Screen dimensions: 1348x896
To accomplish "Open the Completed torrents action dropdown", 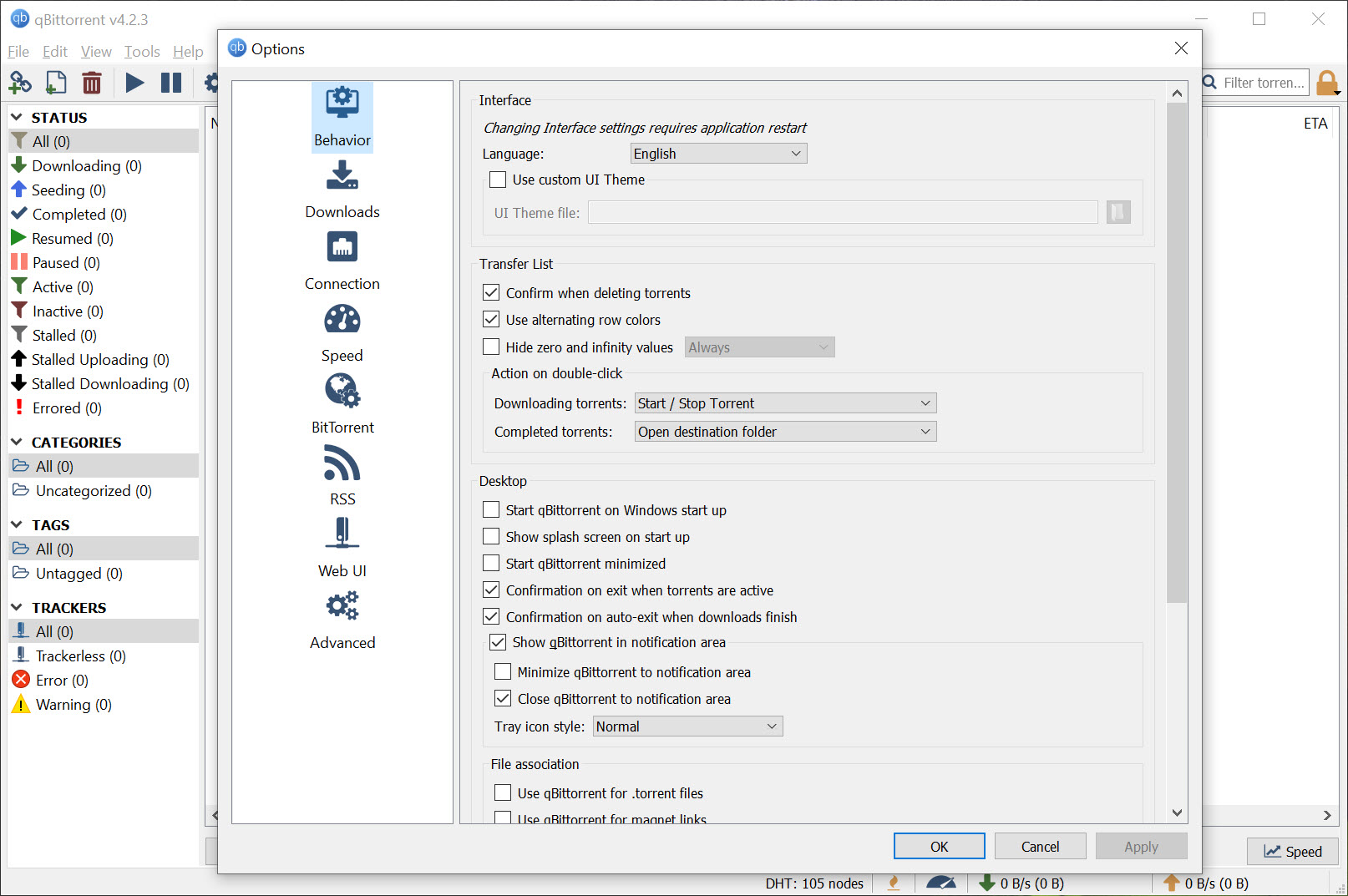I will 785,432.
